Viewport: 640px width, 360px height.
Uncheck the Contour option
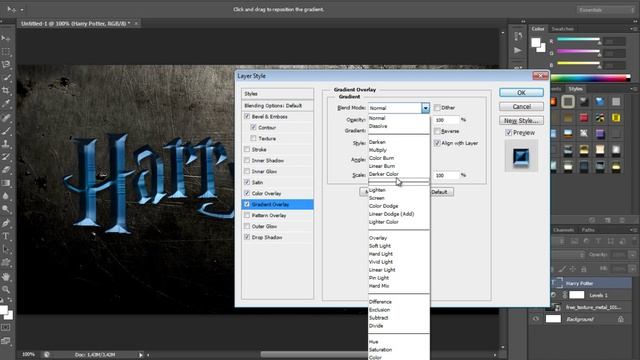253,127
